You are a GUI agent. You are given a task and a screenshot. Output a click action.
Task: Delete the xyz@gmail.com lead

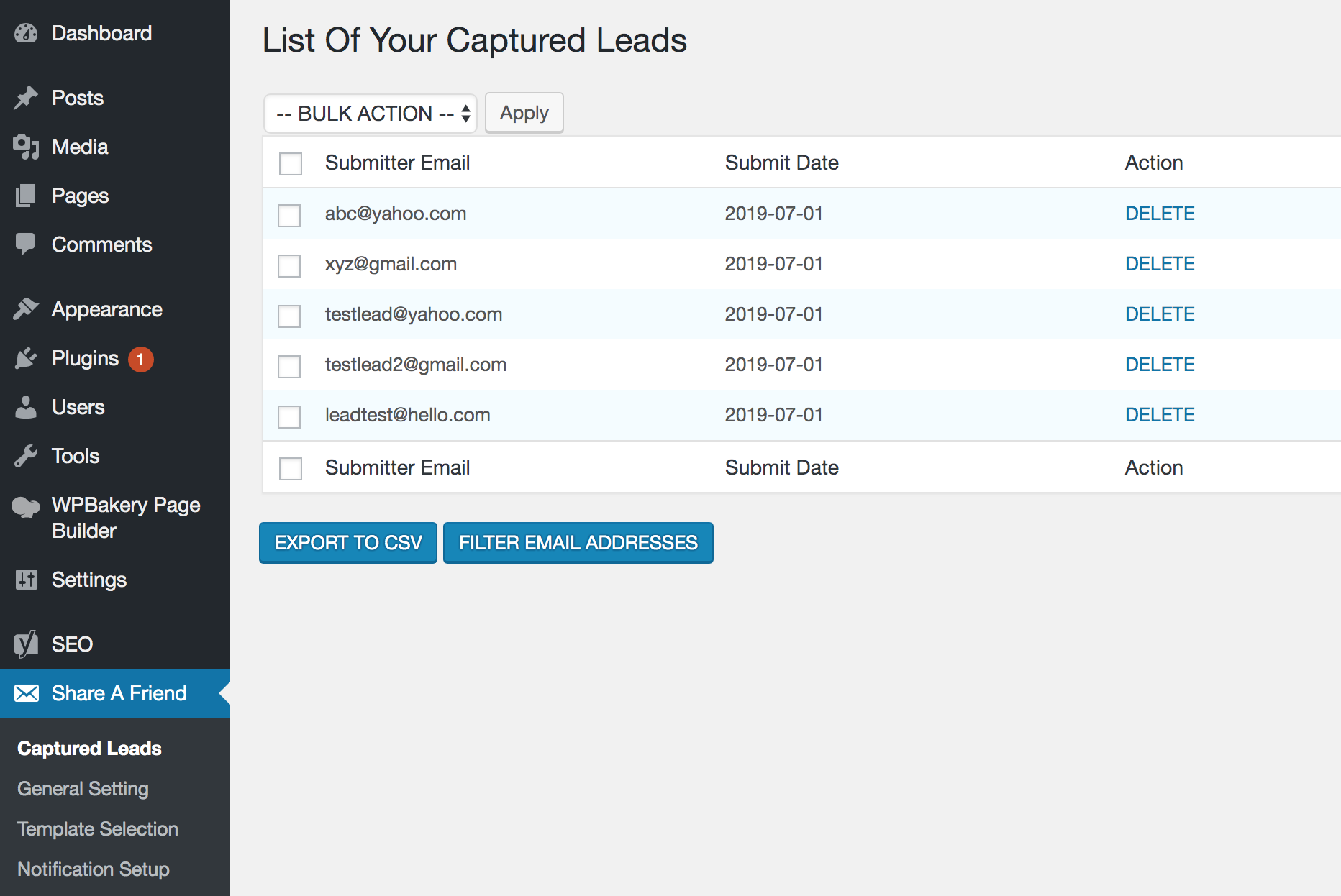point(1160,264)
